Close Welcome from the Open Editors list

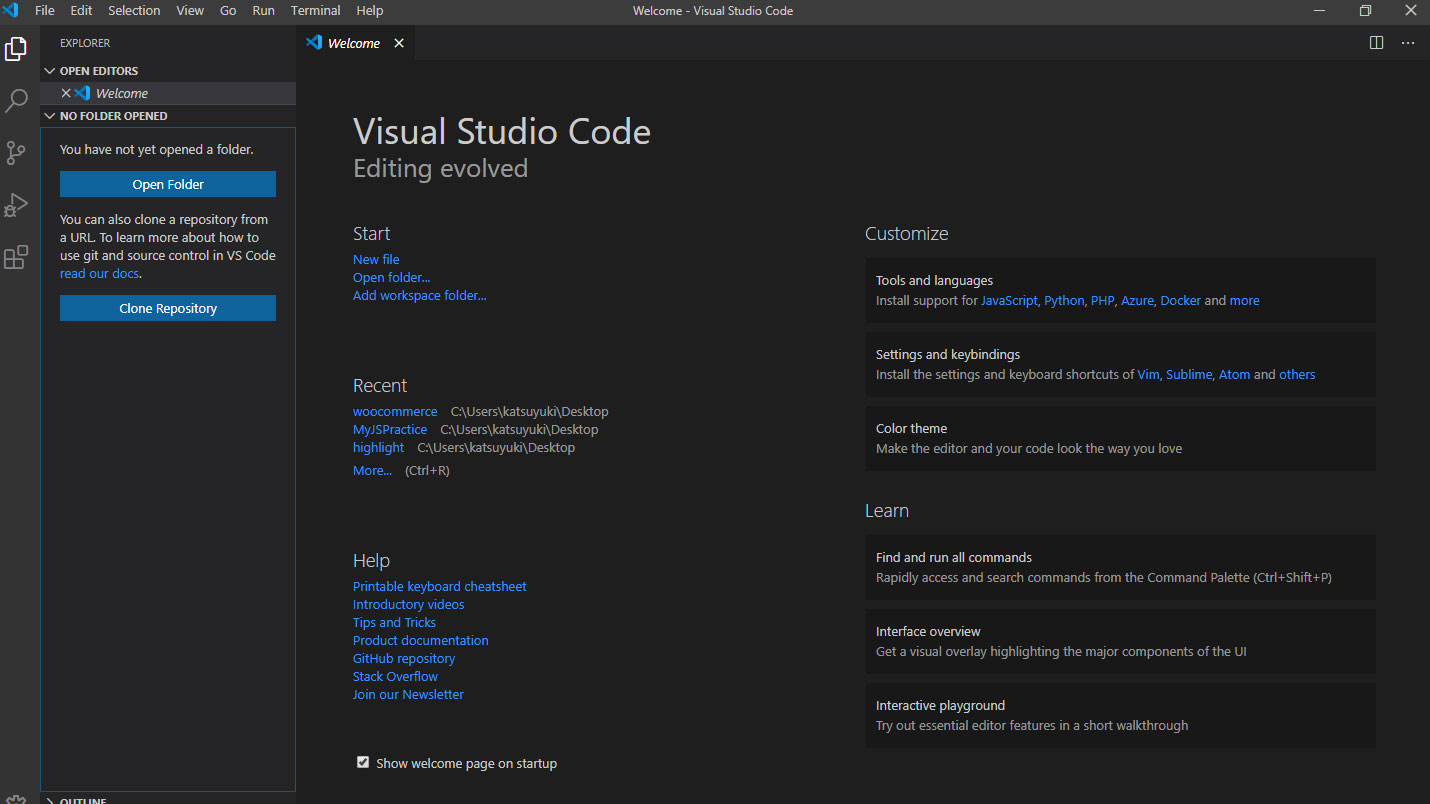66,92
